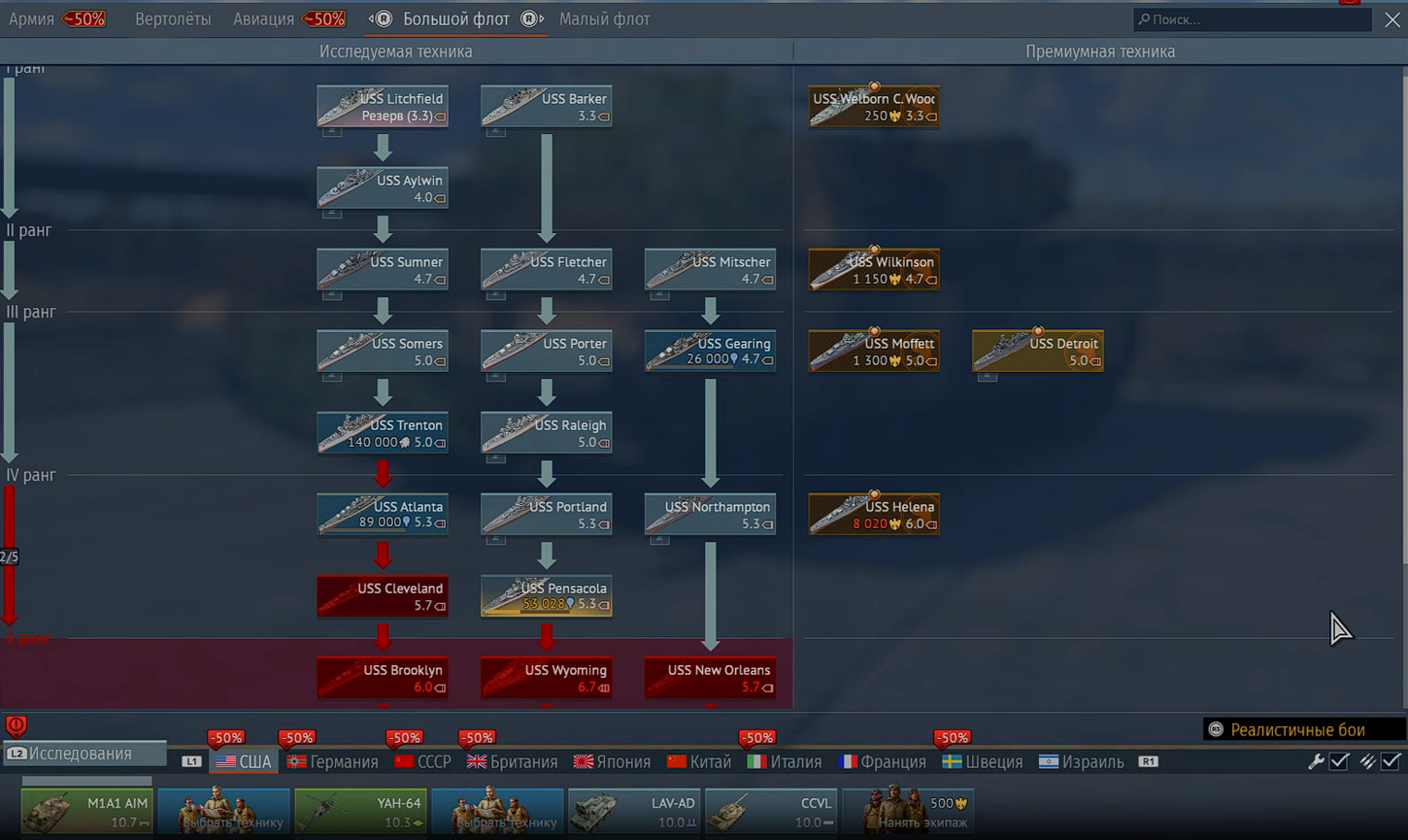Select premium USS Wilkinson card
This screenshot has height=840, width=1408.
pos(874,269)
